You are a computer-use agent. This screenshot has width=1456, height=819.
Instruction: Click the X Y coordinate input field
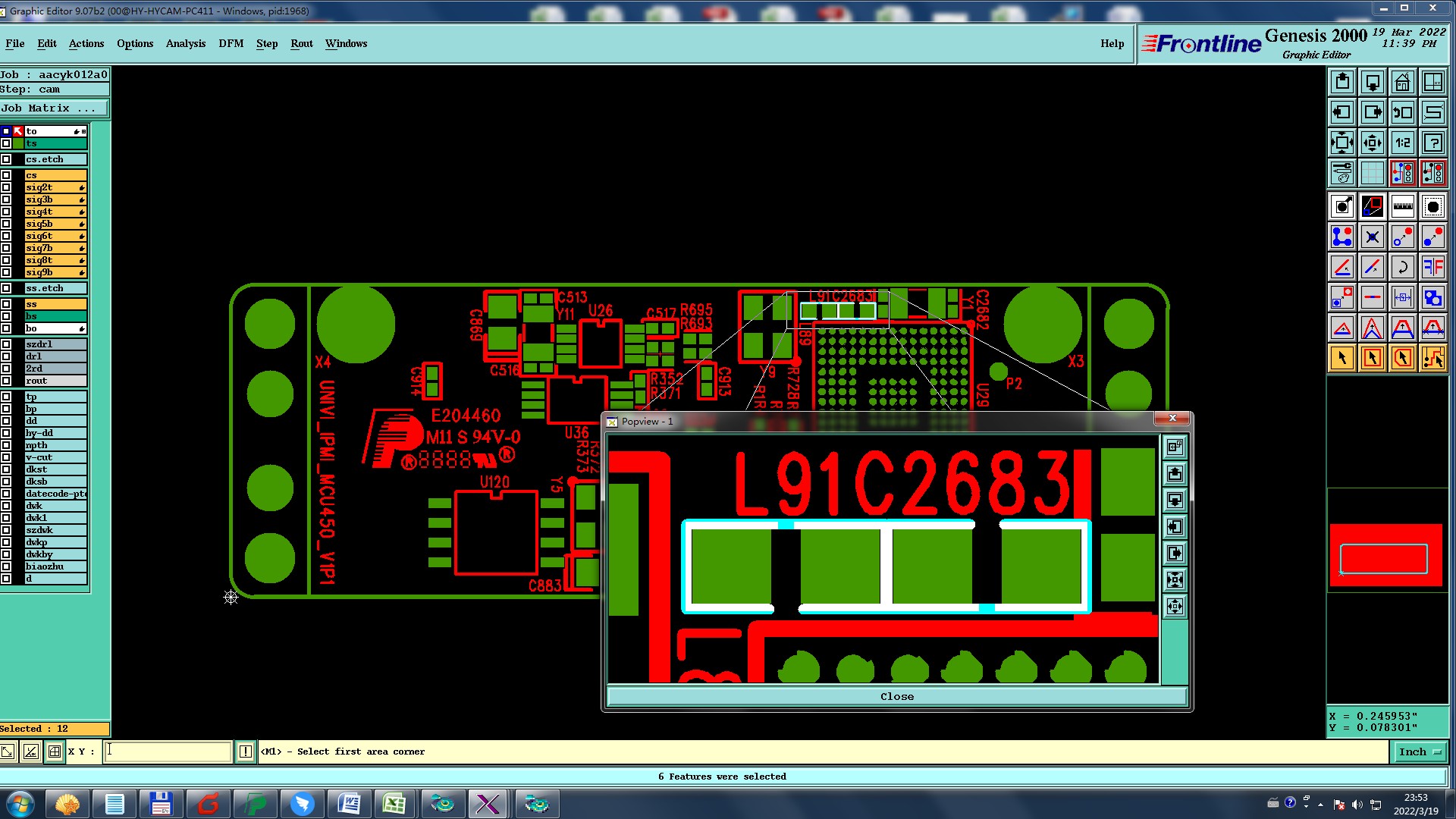pos(168,752)
